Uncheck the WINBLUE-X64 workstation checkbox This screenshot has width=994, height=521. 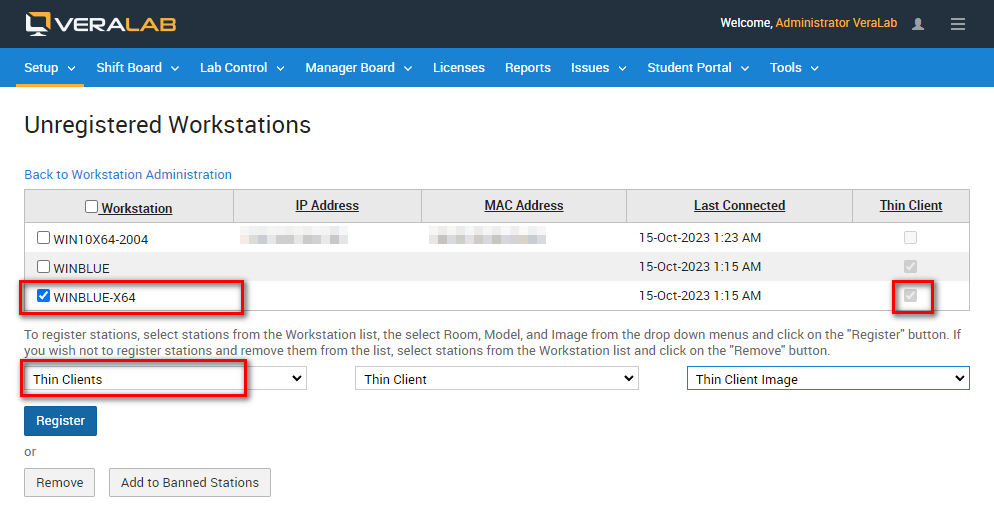43,296
